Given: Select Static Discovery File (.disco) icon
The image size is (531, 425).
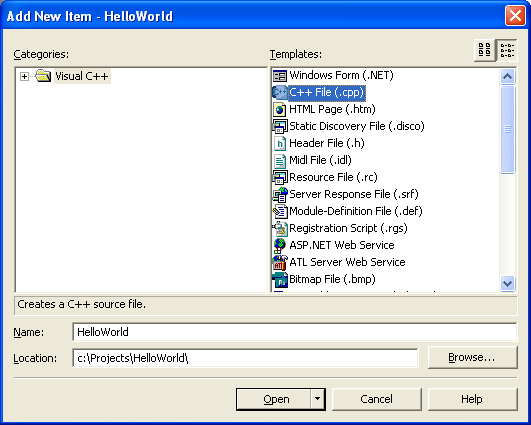Looking at the screenshot, I should tap(280, 126).
